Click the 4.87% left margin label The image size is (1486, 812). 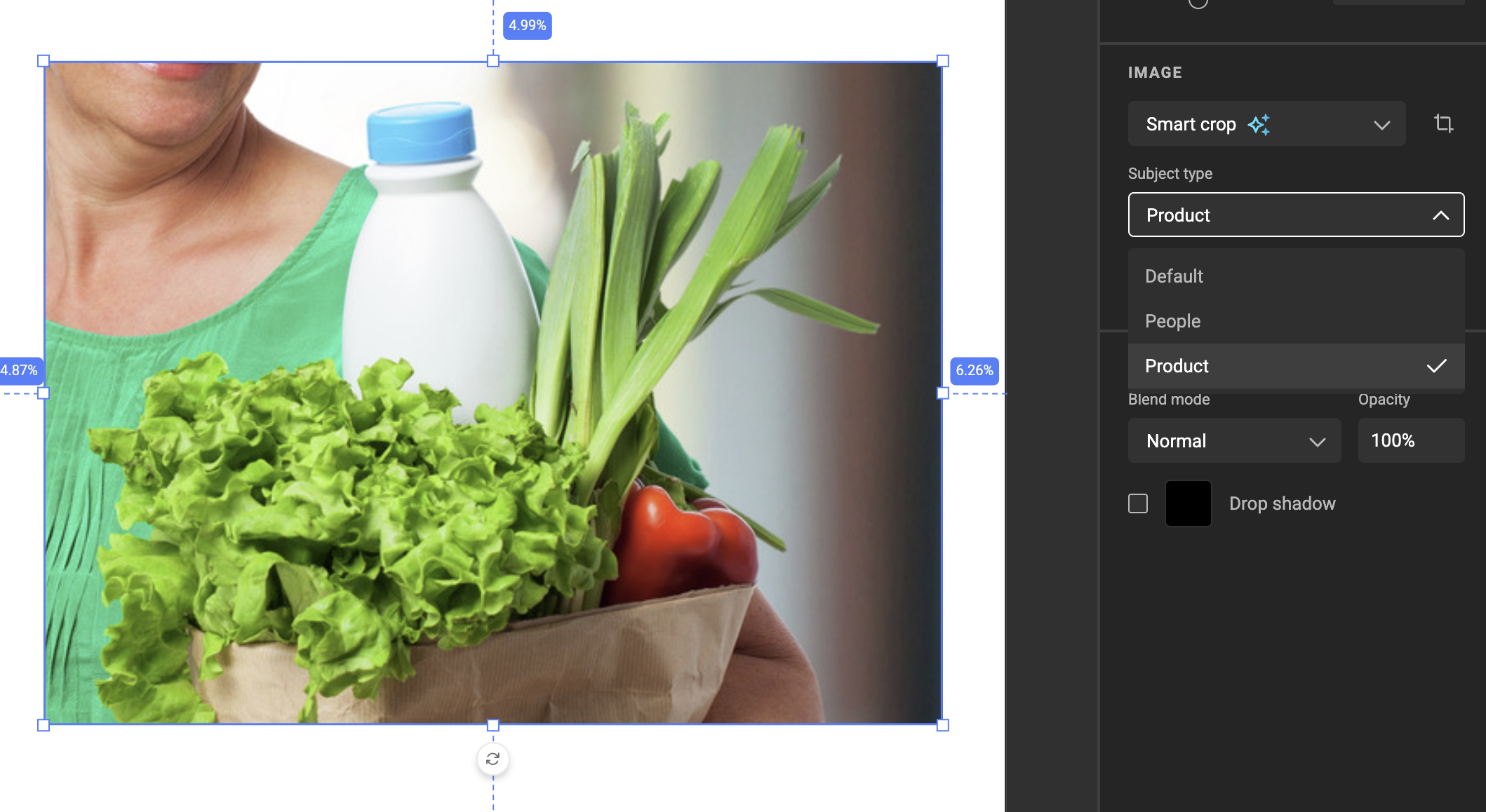click(x=20, y=370)
